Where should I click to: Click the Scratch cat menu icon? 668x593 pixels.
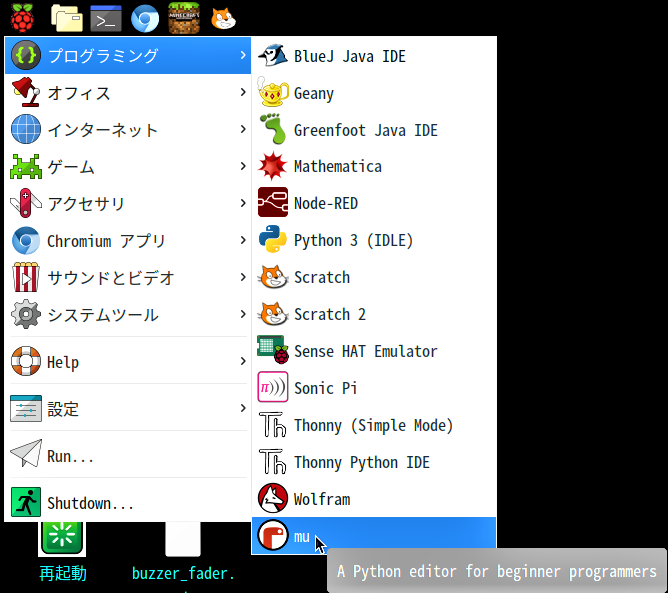(273, 277)
